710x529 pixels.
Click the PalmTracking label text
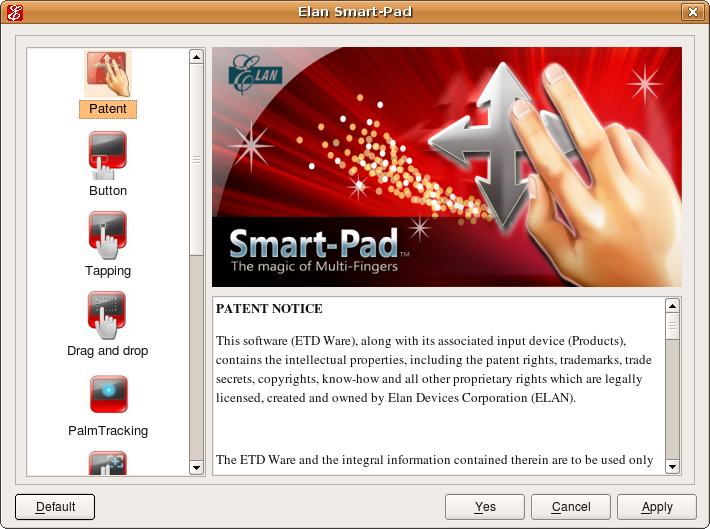pyautogui.click(x=108, y=430)
